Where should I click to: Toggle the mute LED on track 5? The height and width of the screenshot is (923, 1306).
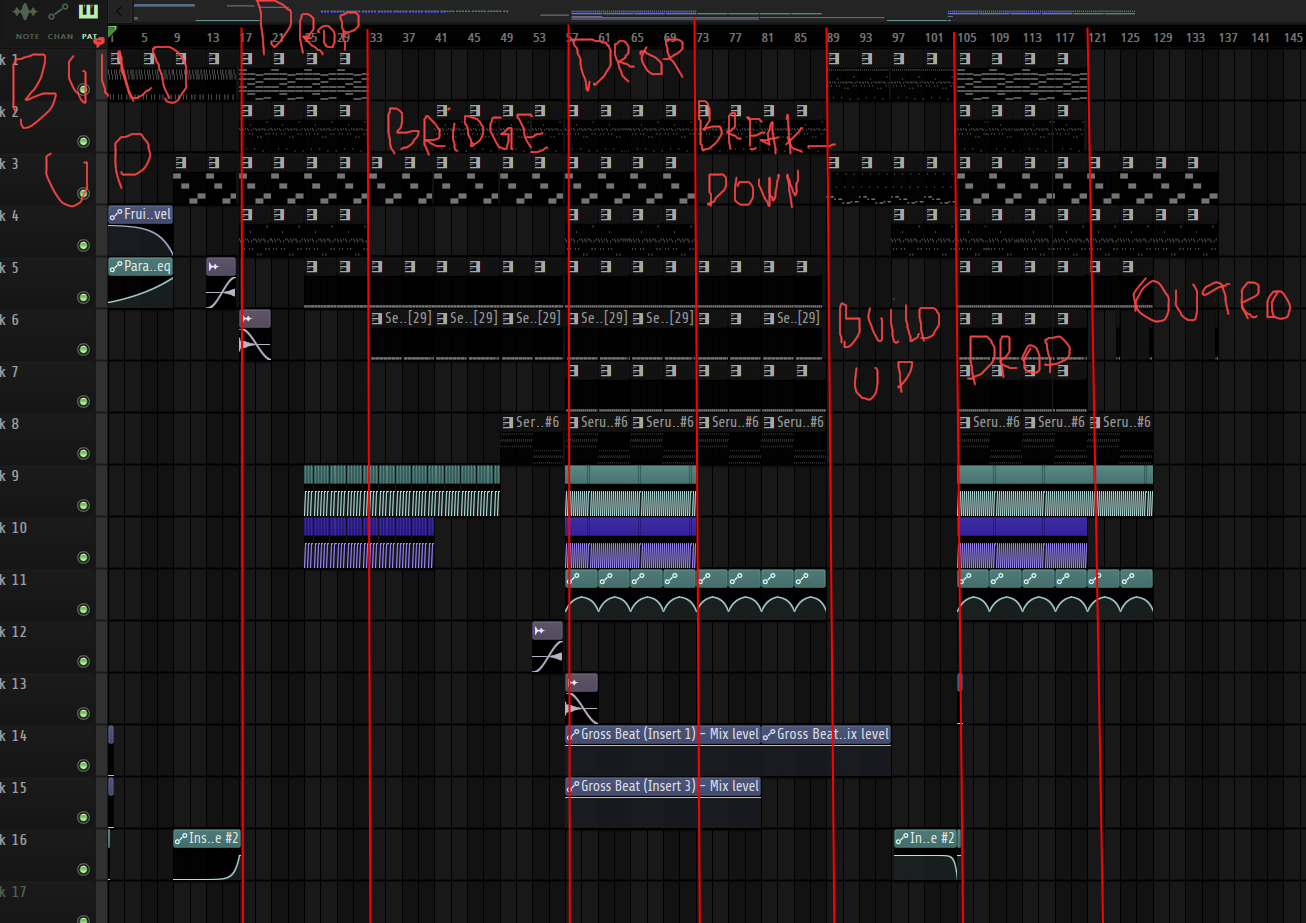pos(84,297)
